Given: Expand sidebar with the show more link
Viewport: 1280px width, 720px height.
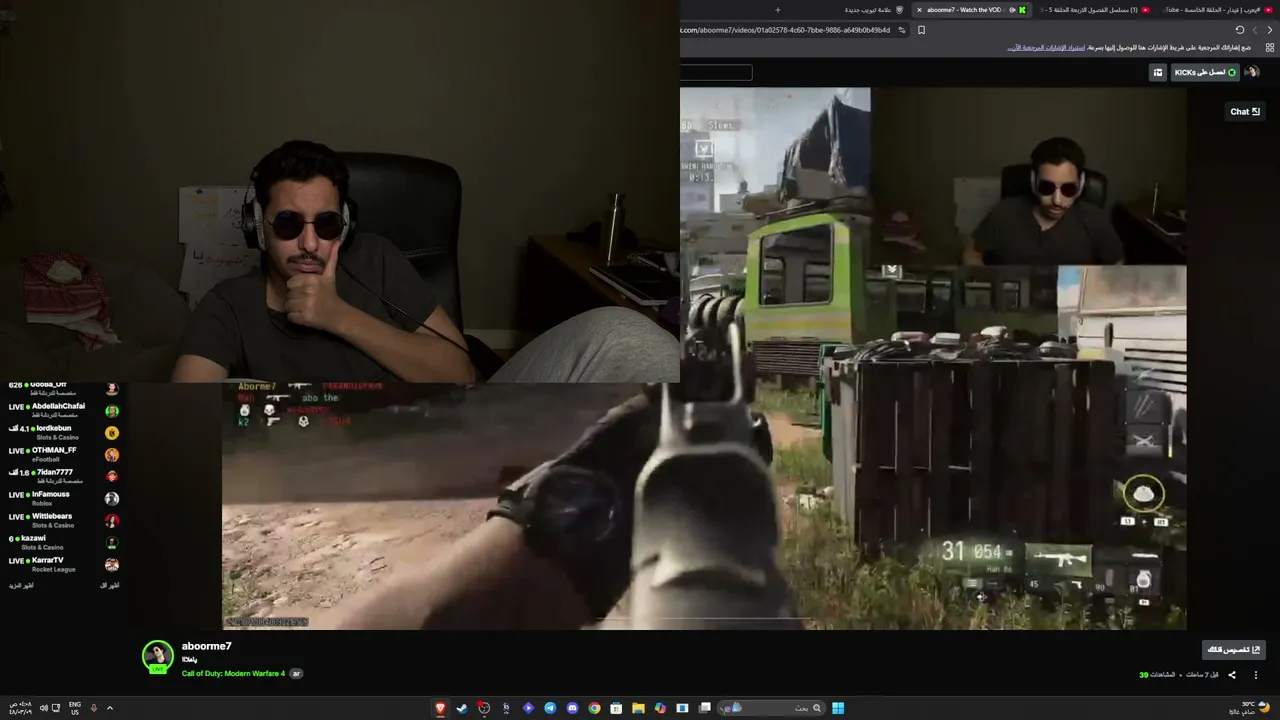Looking at the screenshot, I should pos(21,585).
